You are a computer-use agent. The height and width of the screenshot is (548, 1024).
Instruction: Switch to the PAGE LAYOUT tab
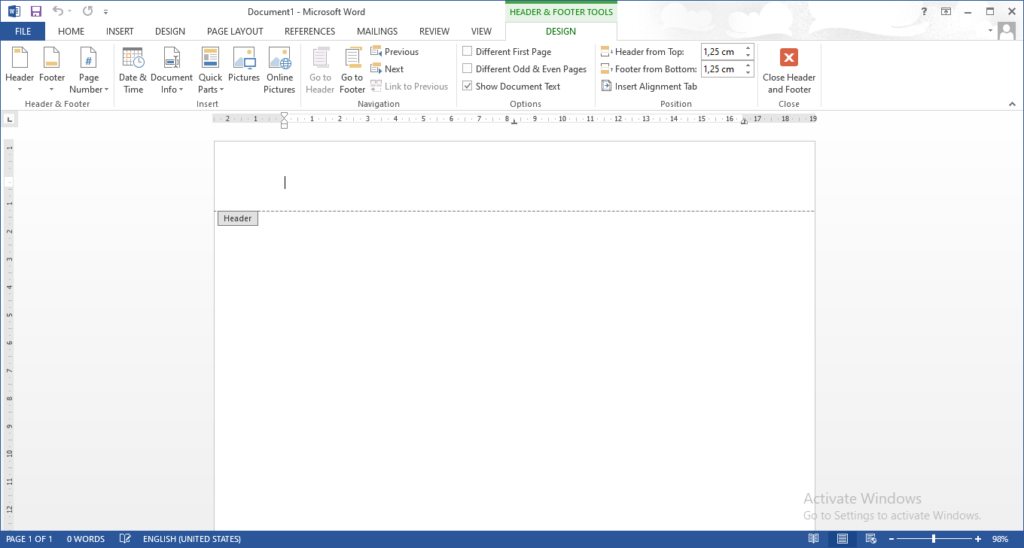click(233, 31)
